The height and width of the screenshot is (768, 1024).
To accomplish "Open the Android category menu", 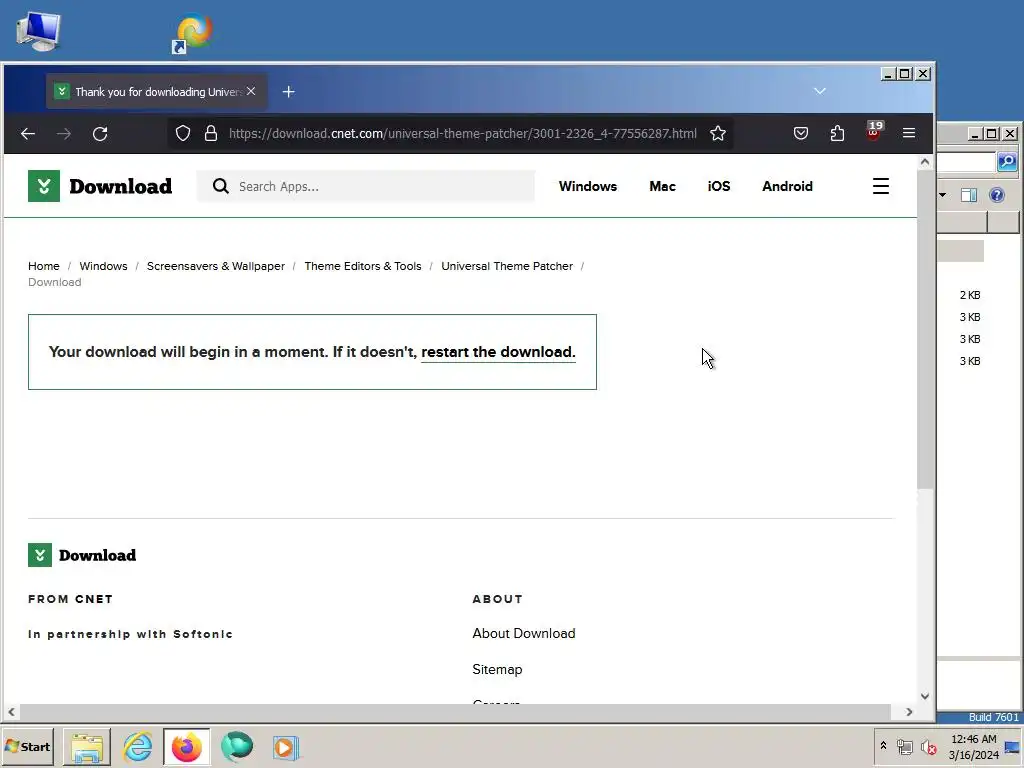I will click(788, 186).
